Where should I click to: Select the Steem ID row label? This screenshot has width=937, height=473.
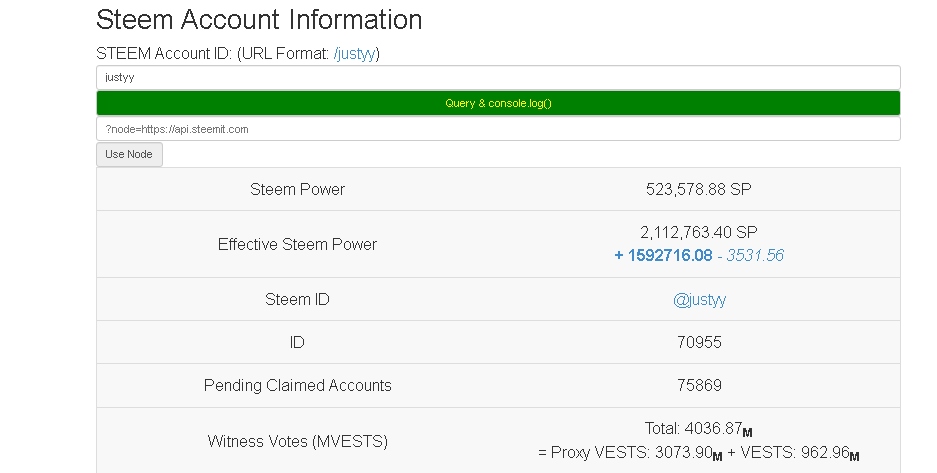pos(298,299)
